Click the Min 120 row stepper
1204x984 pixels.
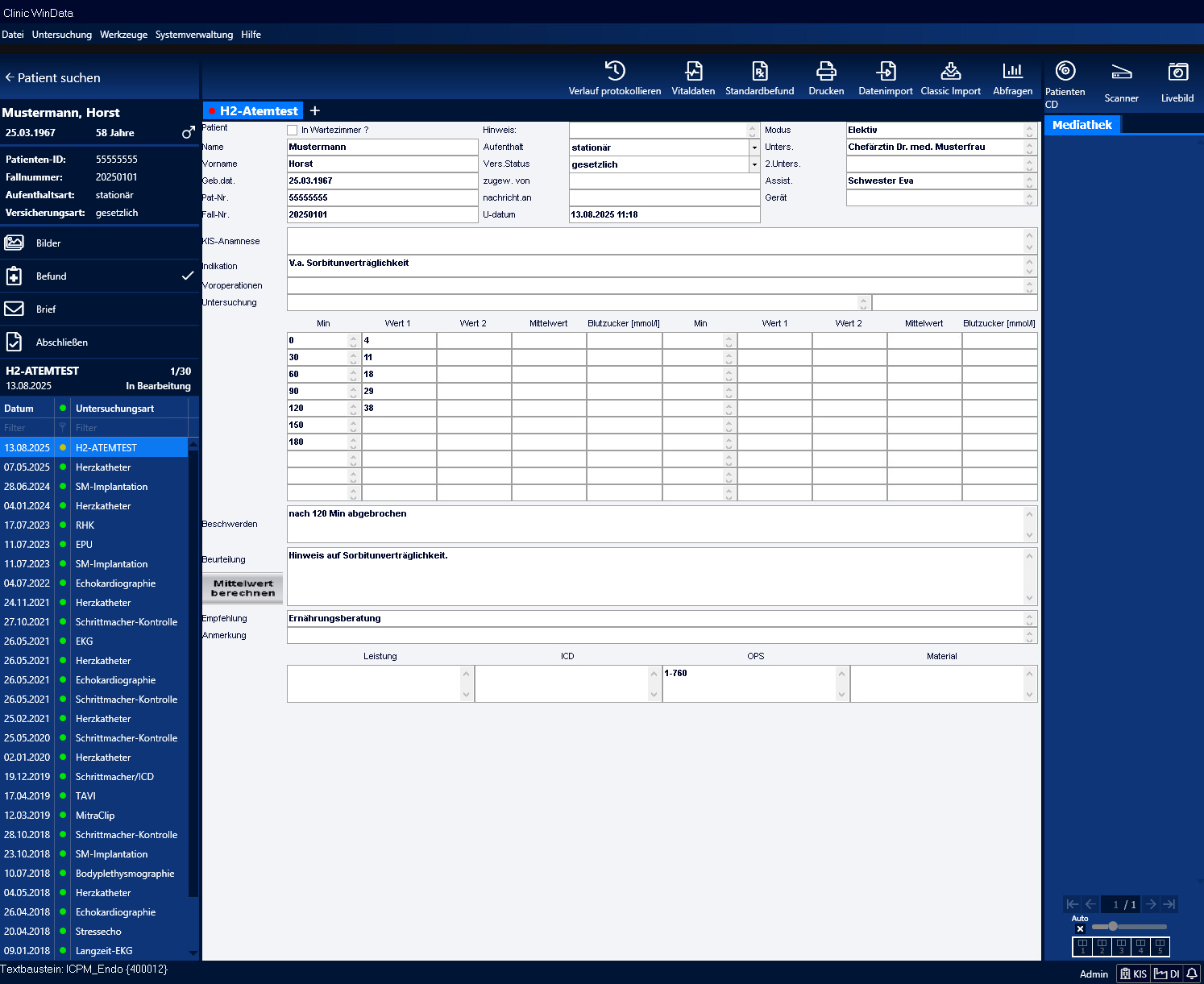pyautogui.click(x=353, y=408)
